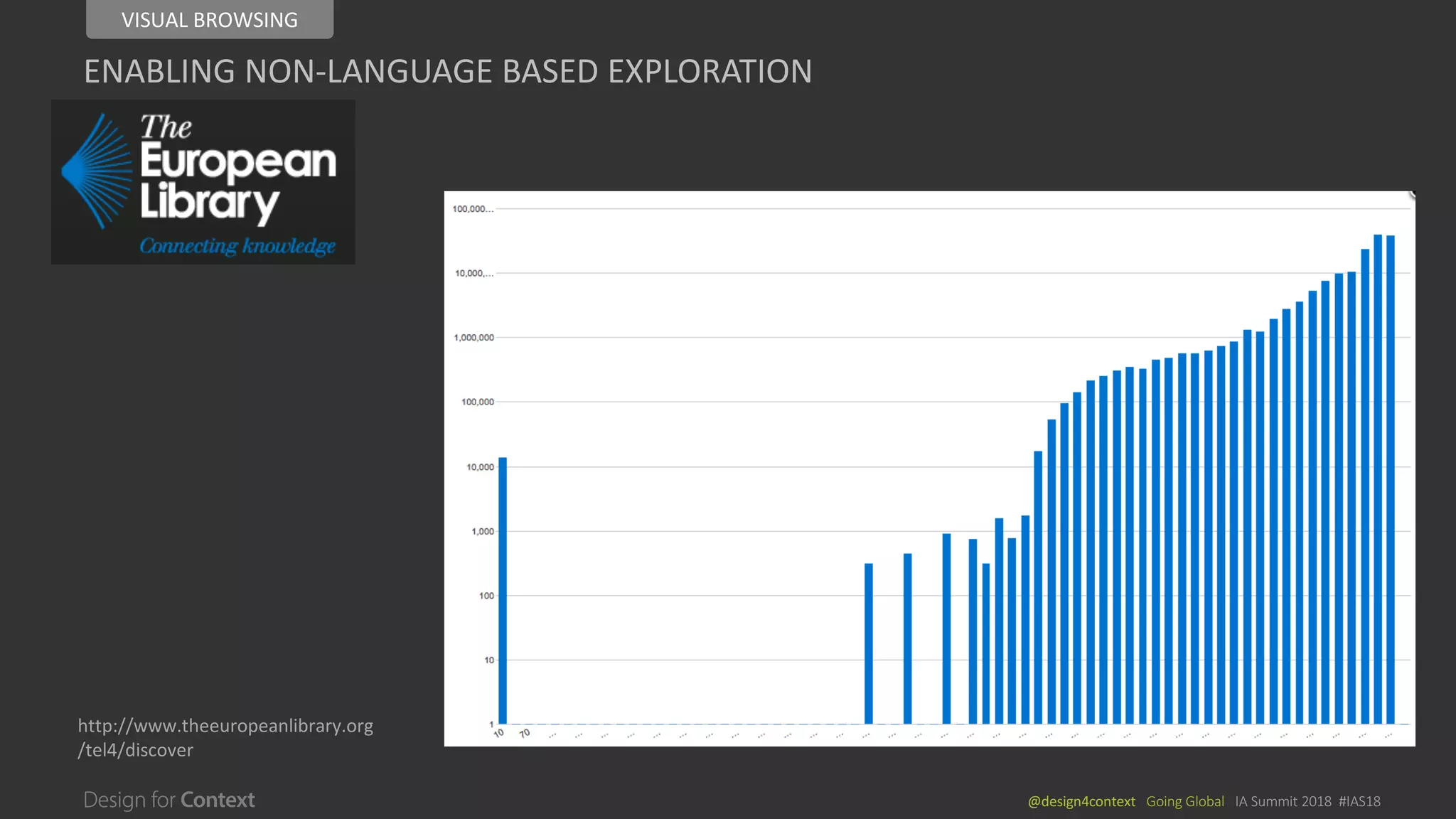Screen dimensions: 1456x819
Task: Open the theeuropeanlibrary.org discover URL
Action: click(x=225, y=738)
